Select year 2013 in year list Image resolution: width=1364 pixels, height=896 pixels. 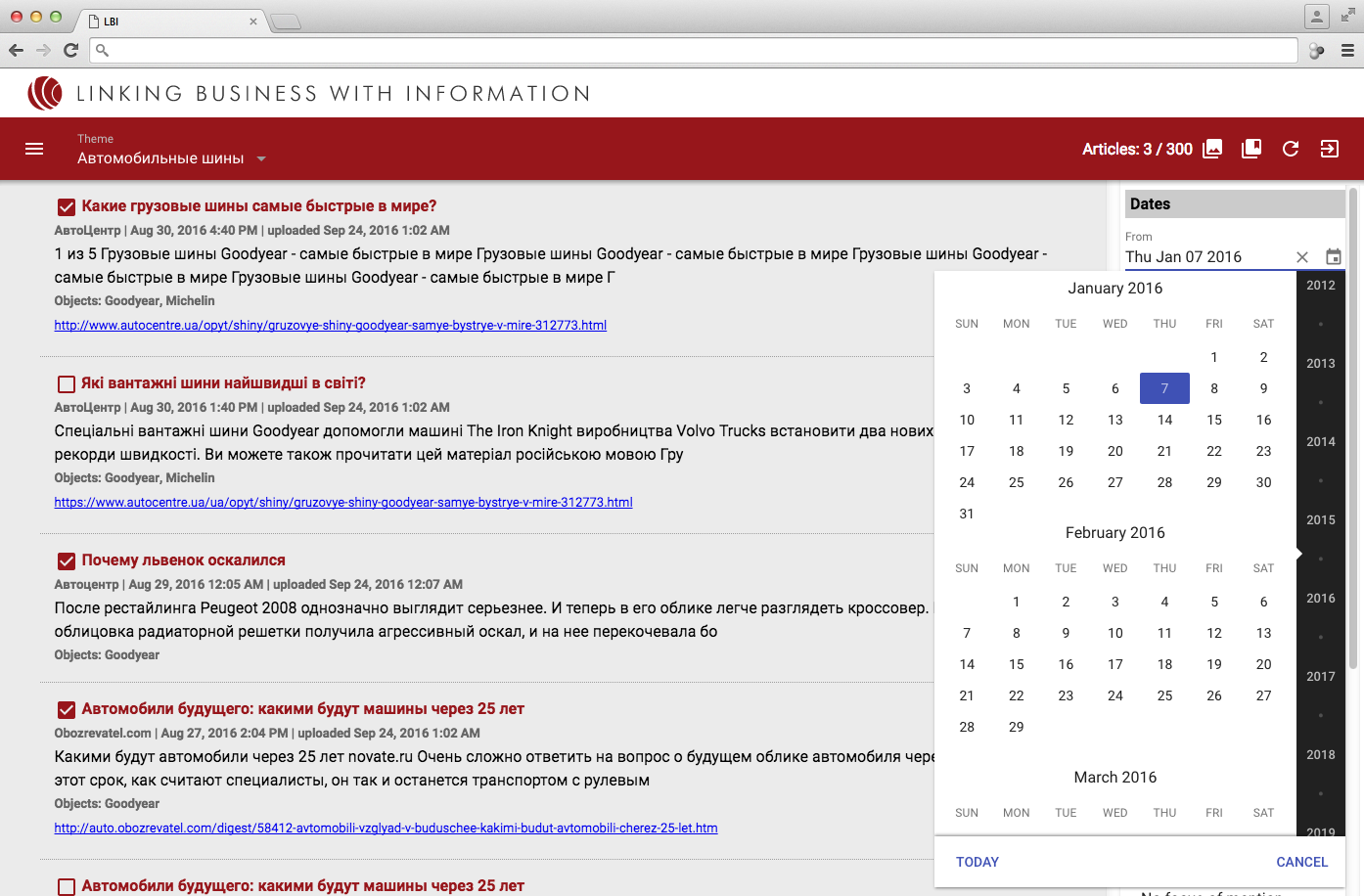(1321, 364)
